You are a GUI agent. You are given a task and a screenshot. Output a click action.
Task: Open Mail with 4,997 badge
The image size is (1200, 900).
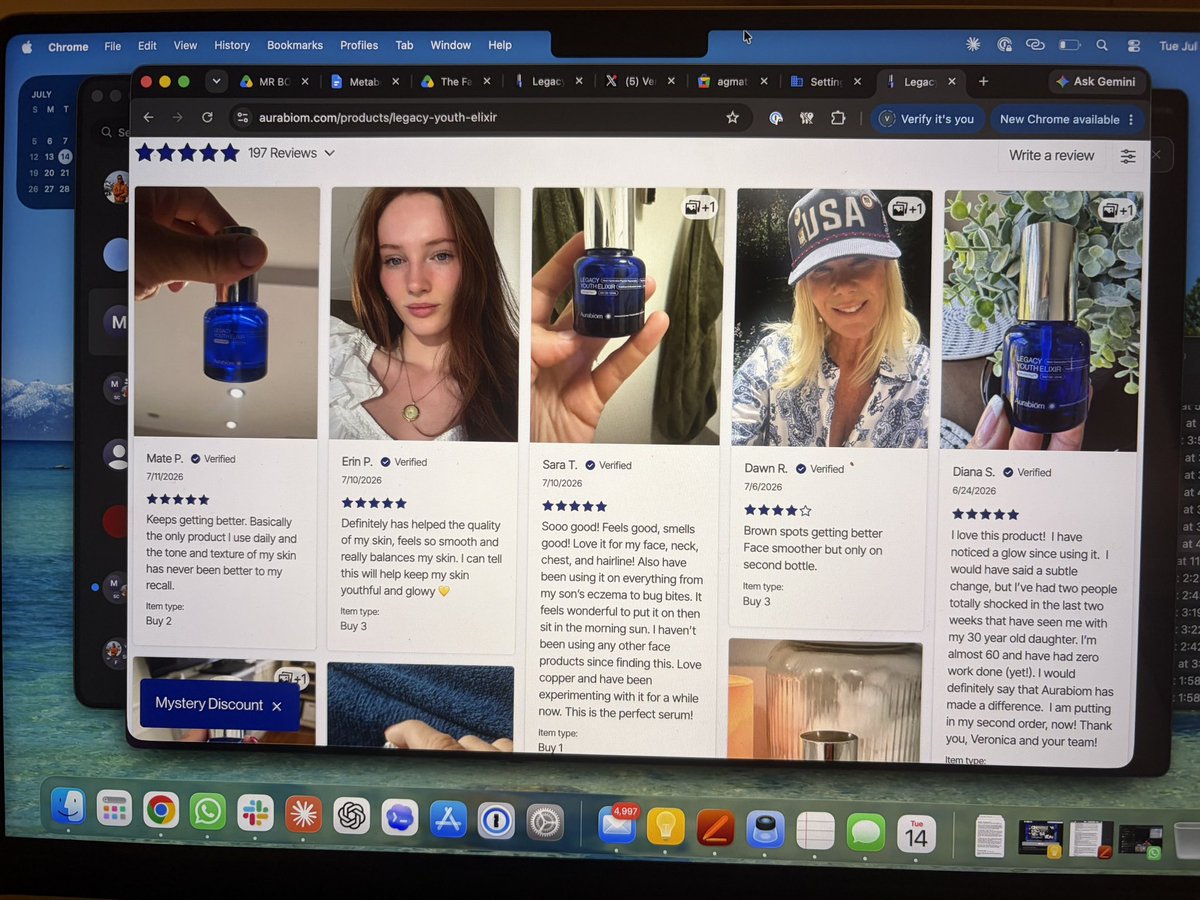(x=617, y=825)
